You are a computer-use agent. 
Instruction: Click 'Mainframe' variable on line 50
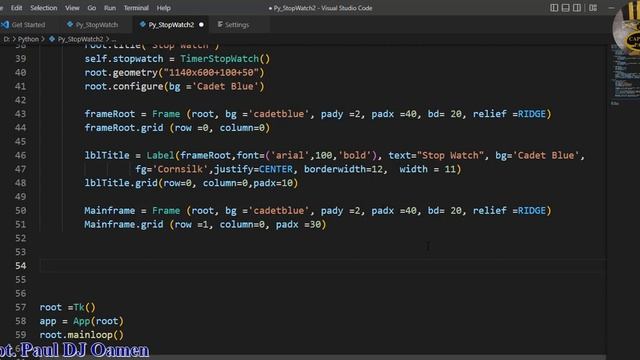click(109, 211)
